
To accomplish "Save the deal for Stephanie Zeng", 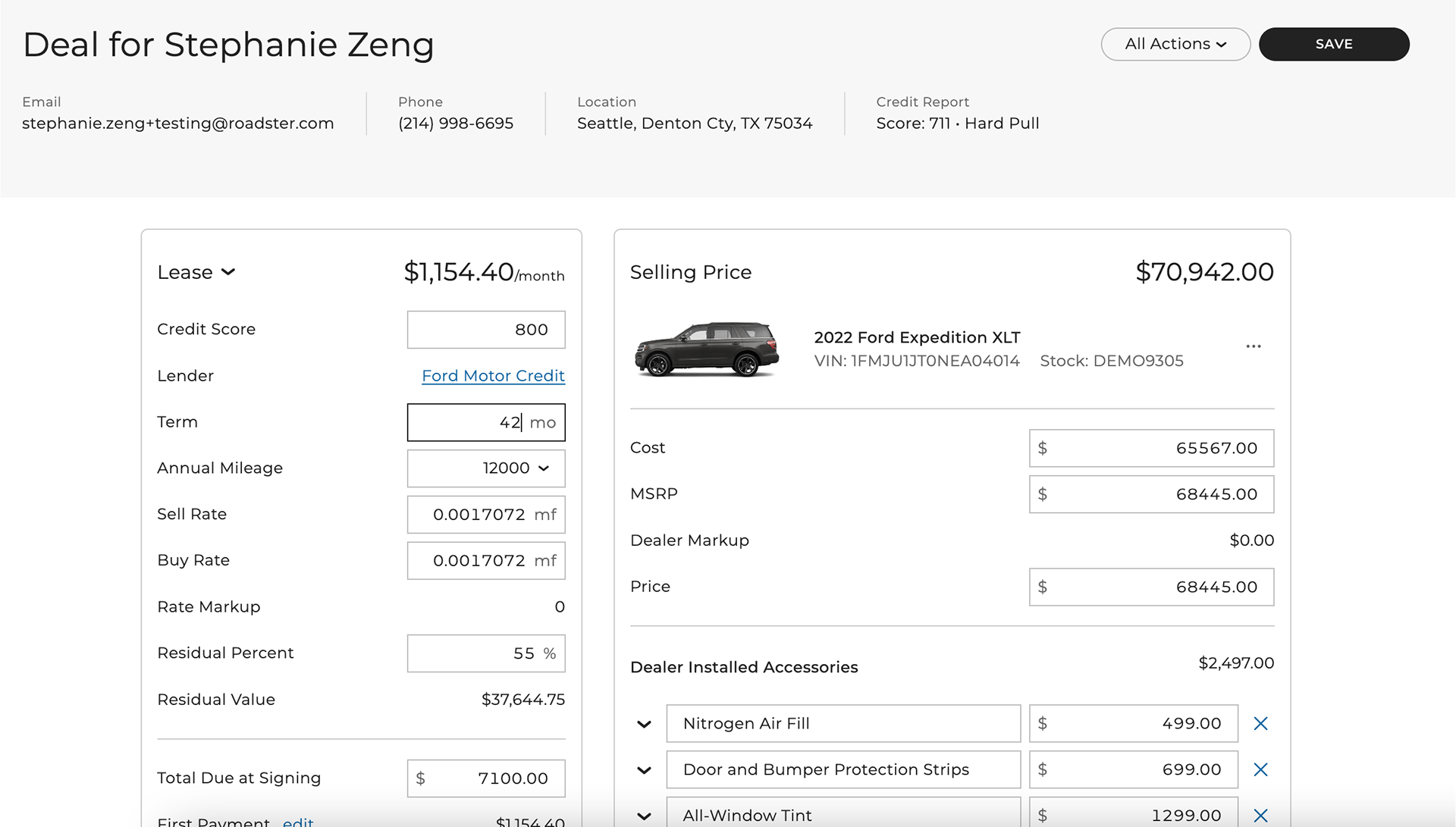I will 1333,44.
